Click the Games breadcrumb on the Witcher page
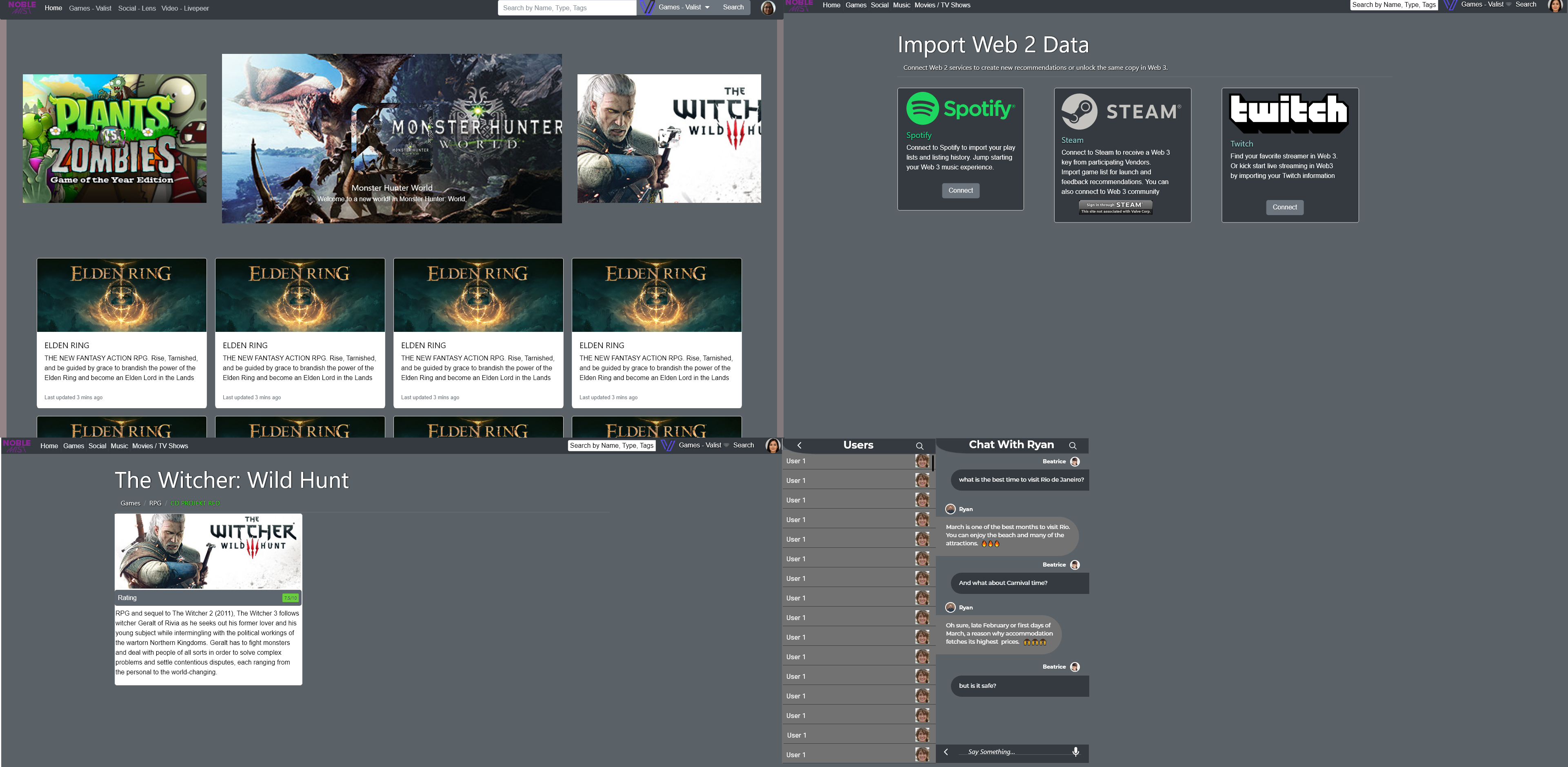The width and height of the screenshot is (1568, 767). (130, 503)
